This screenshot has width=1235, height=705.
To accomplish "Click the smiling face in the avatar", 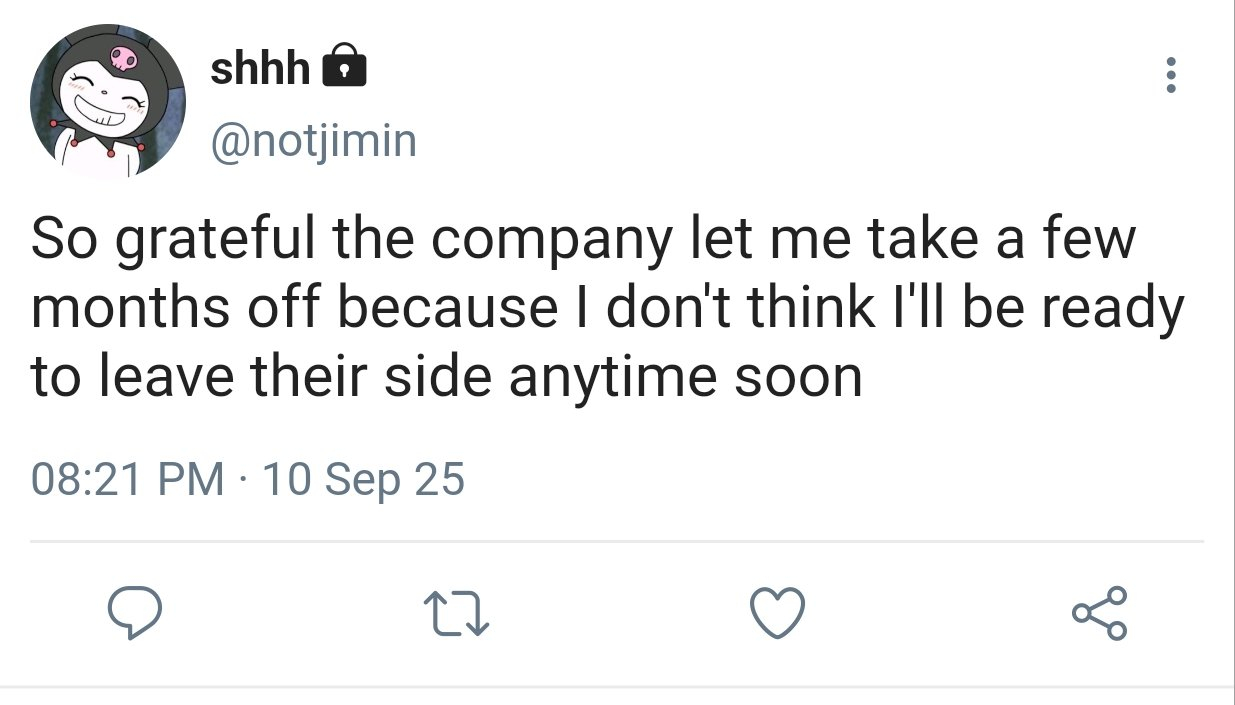I will coord(103,103).
